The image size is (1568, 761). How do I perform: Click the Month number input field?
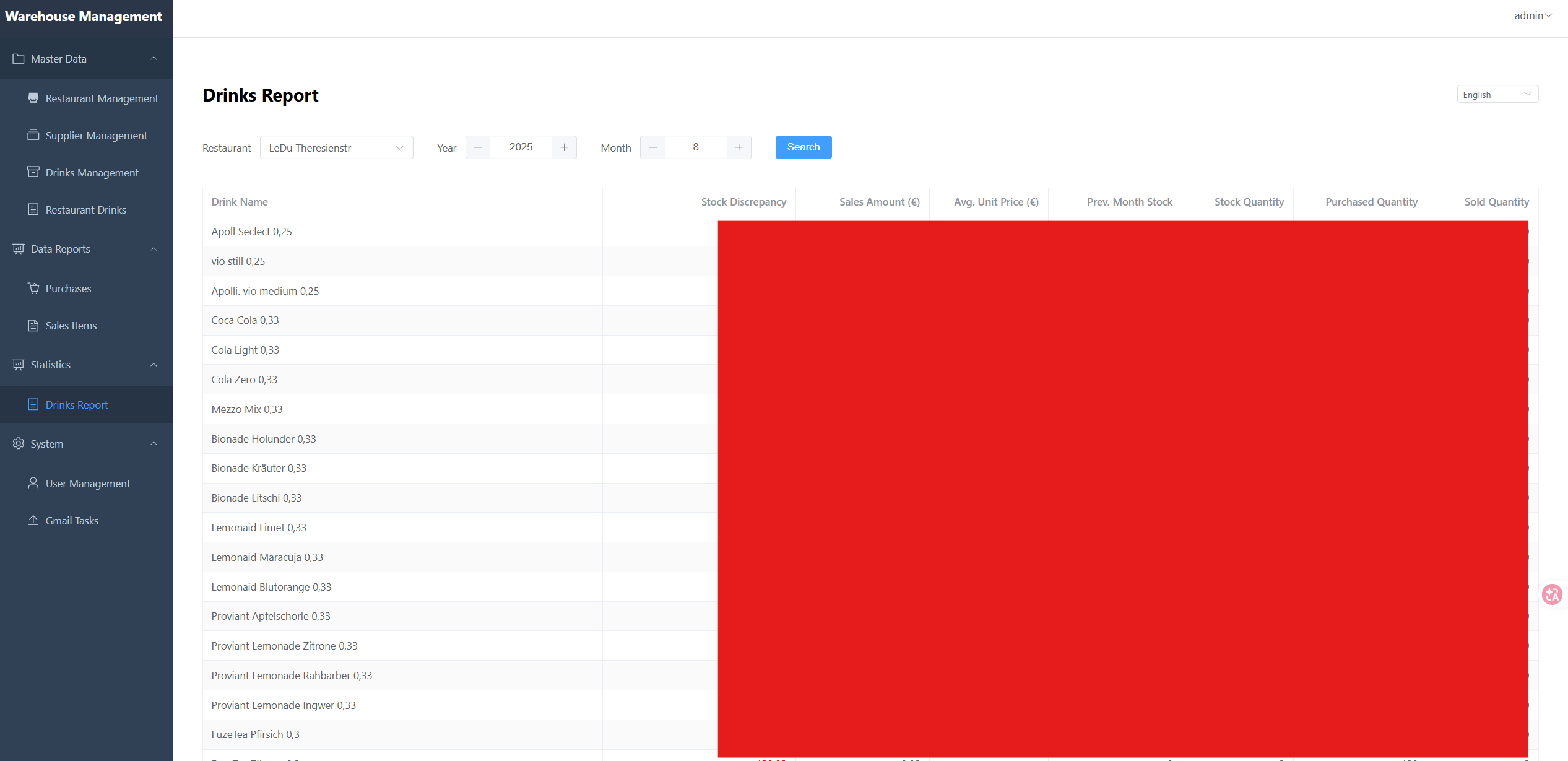coord(696,147)
